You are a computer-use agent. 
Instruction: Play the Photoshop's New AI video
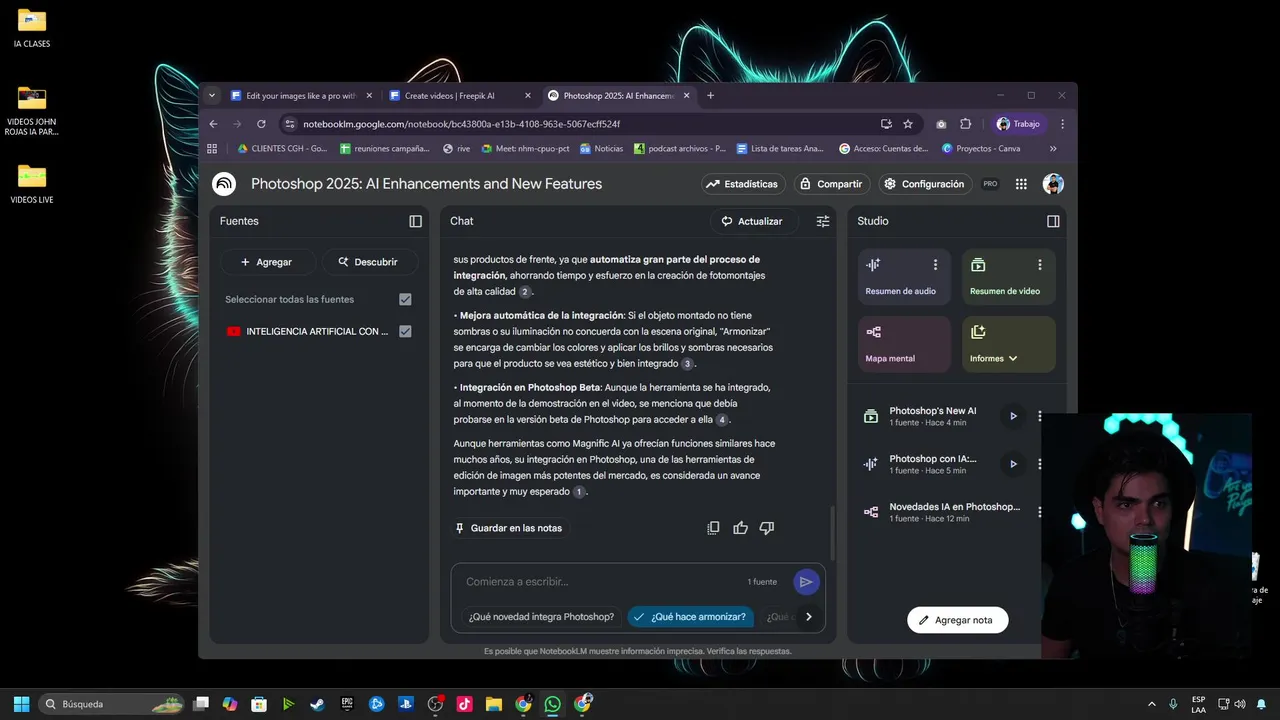(1013, 416)
